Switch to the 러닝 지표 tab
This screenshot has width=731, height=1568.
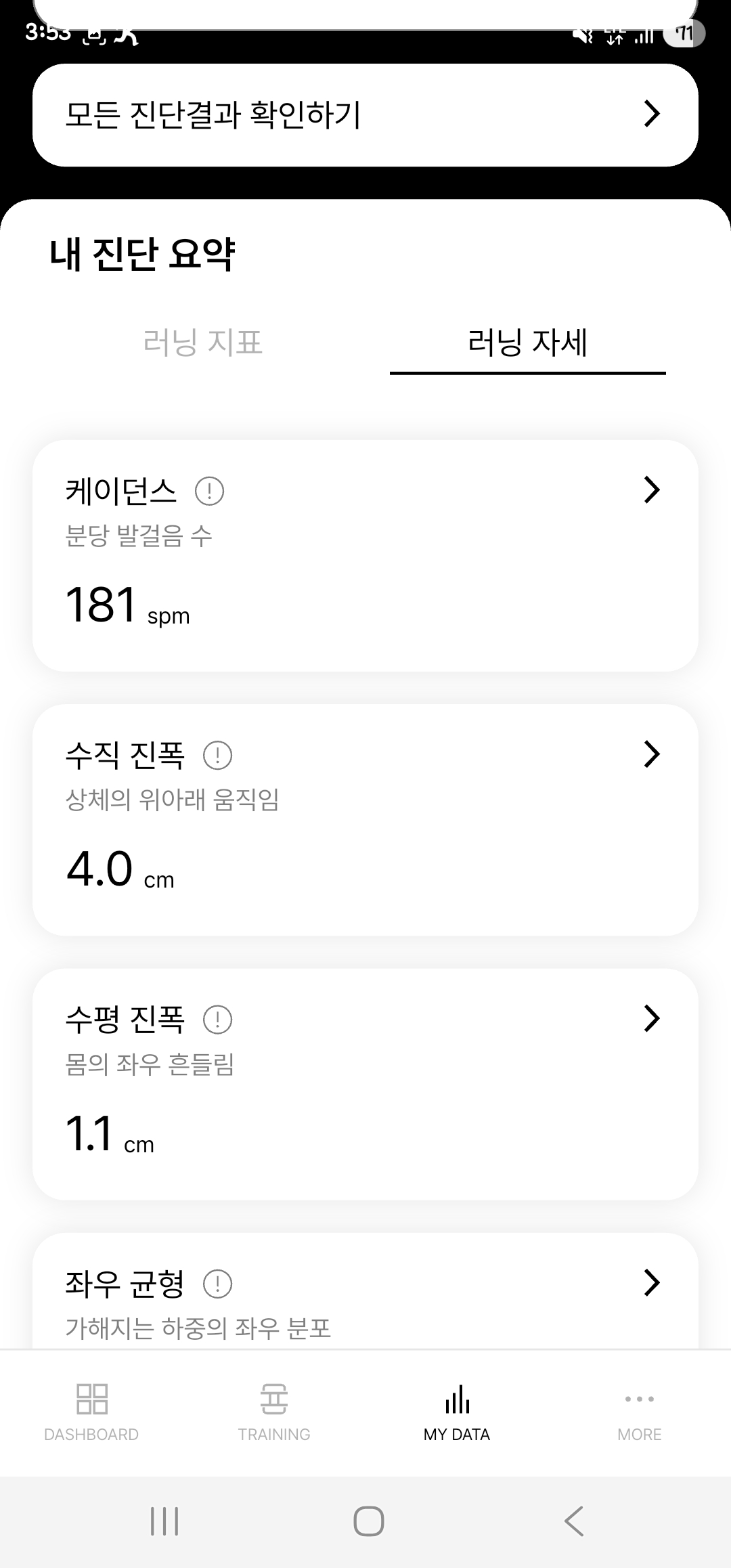click(x=202, y=343)
